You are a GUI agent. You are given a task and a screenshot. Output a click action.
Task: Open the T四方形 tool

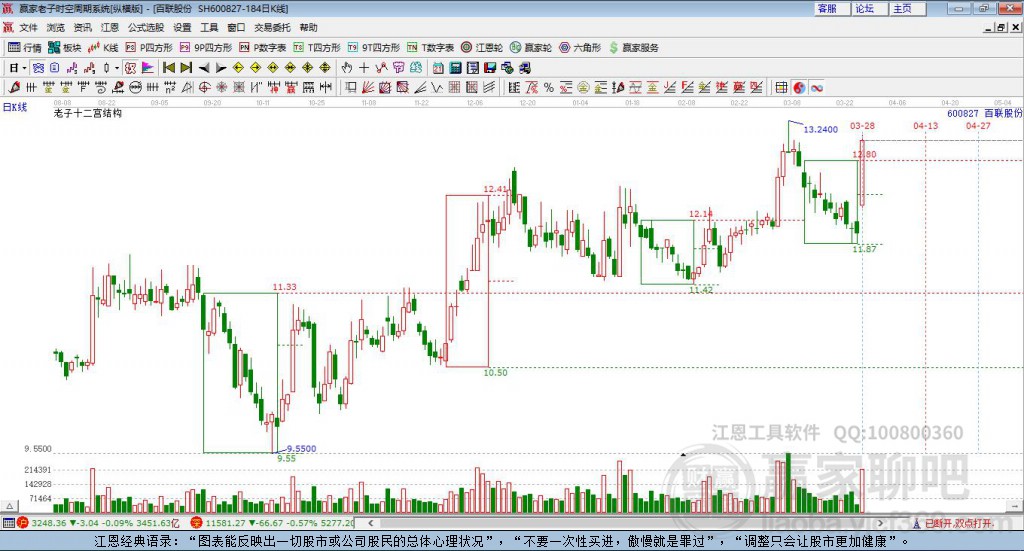tap(317, 48)
